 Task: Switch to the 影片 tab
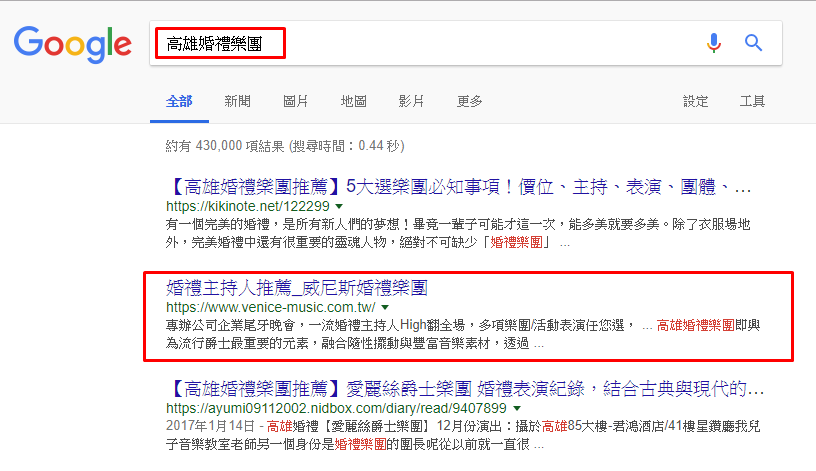tap(411, 101)
